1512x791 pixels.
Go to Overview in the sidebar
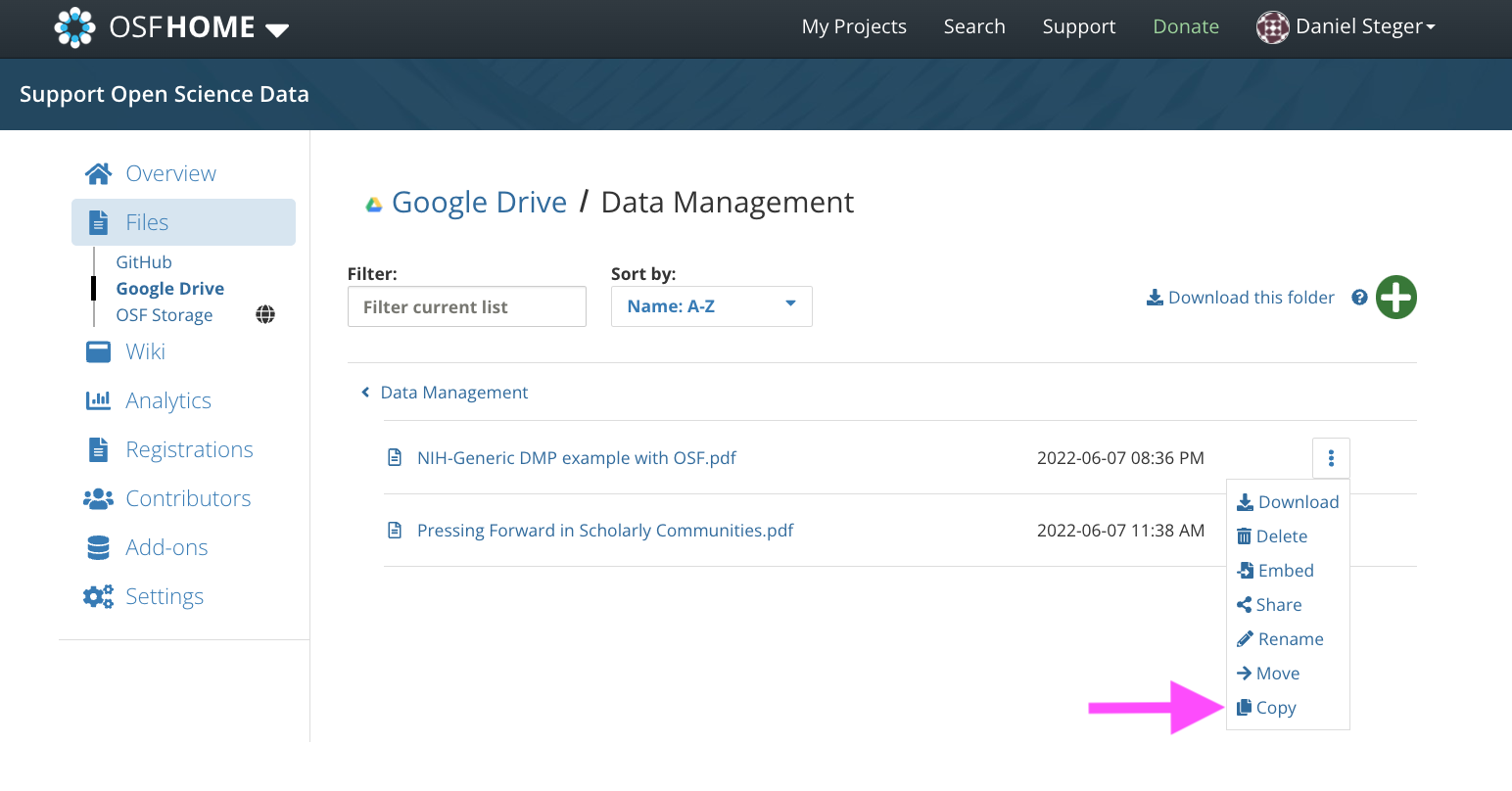click(170, 173)
